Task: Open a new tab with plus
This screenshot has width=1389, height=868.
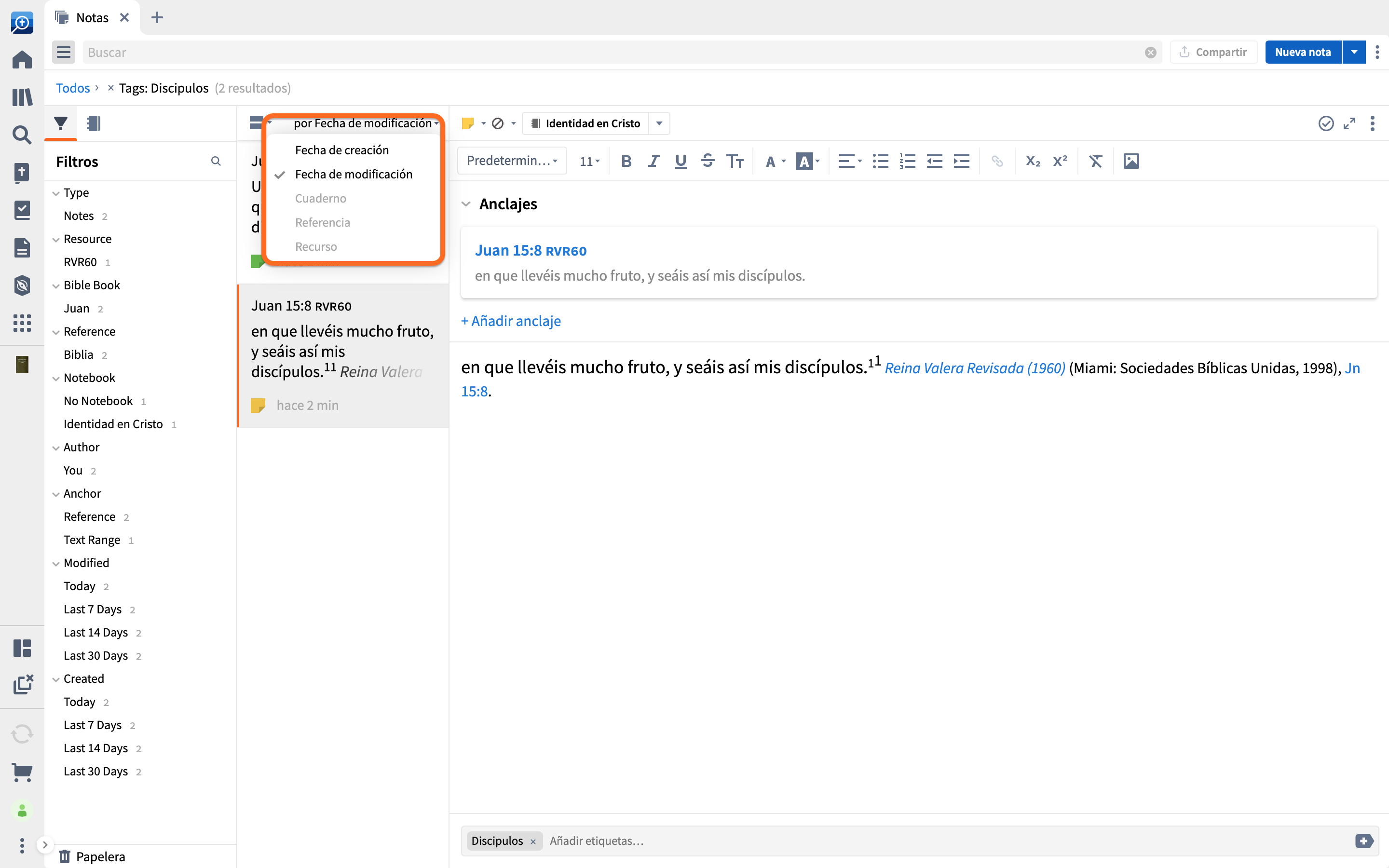Action: 157,18
